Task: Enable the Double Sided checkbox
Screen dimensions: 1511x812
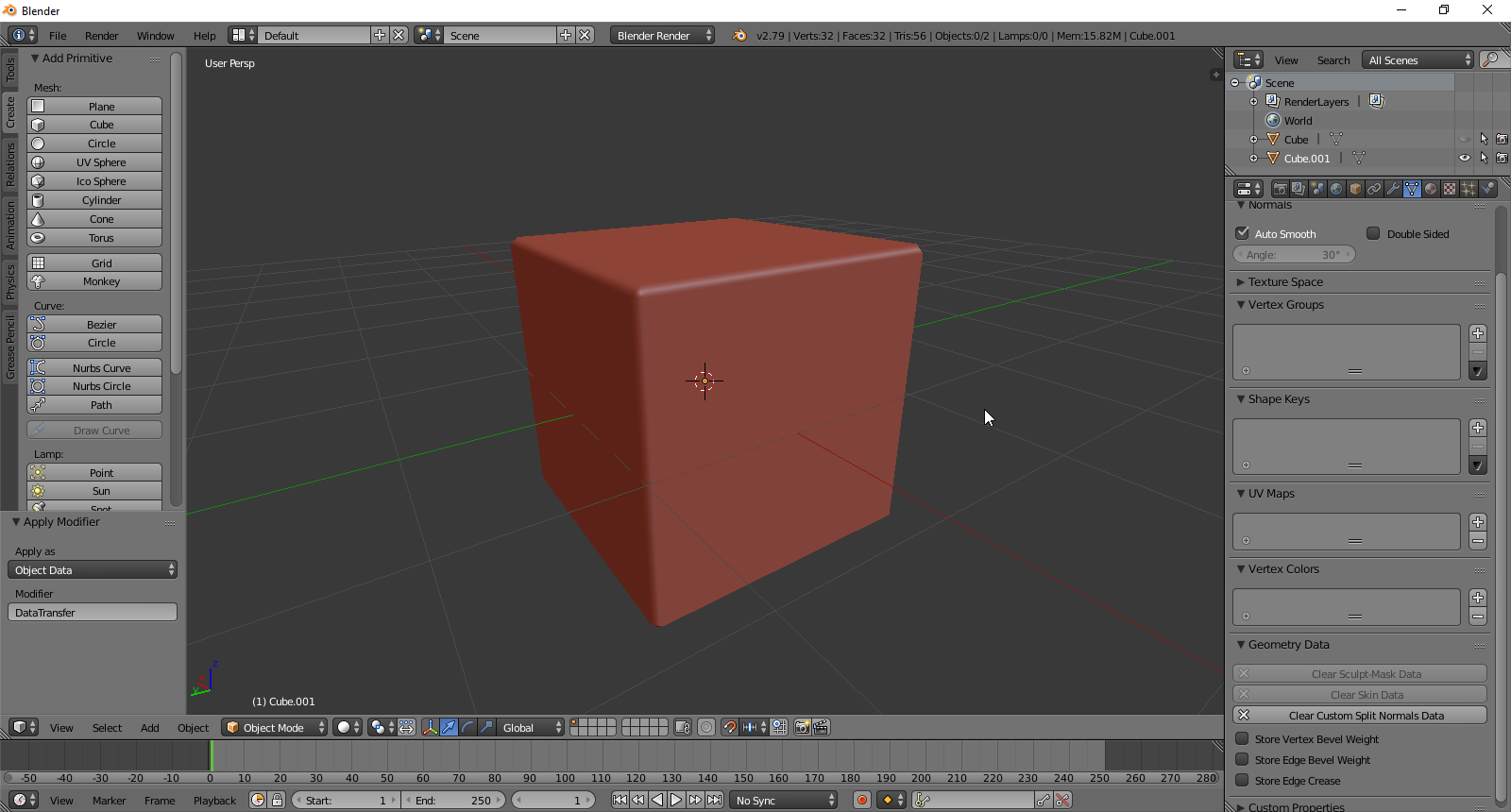Action: pyautogui.click(x=1373, y=233)
